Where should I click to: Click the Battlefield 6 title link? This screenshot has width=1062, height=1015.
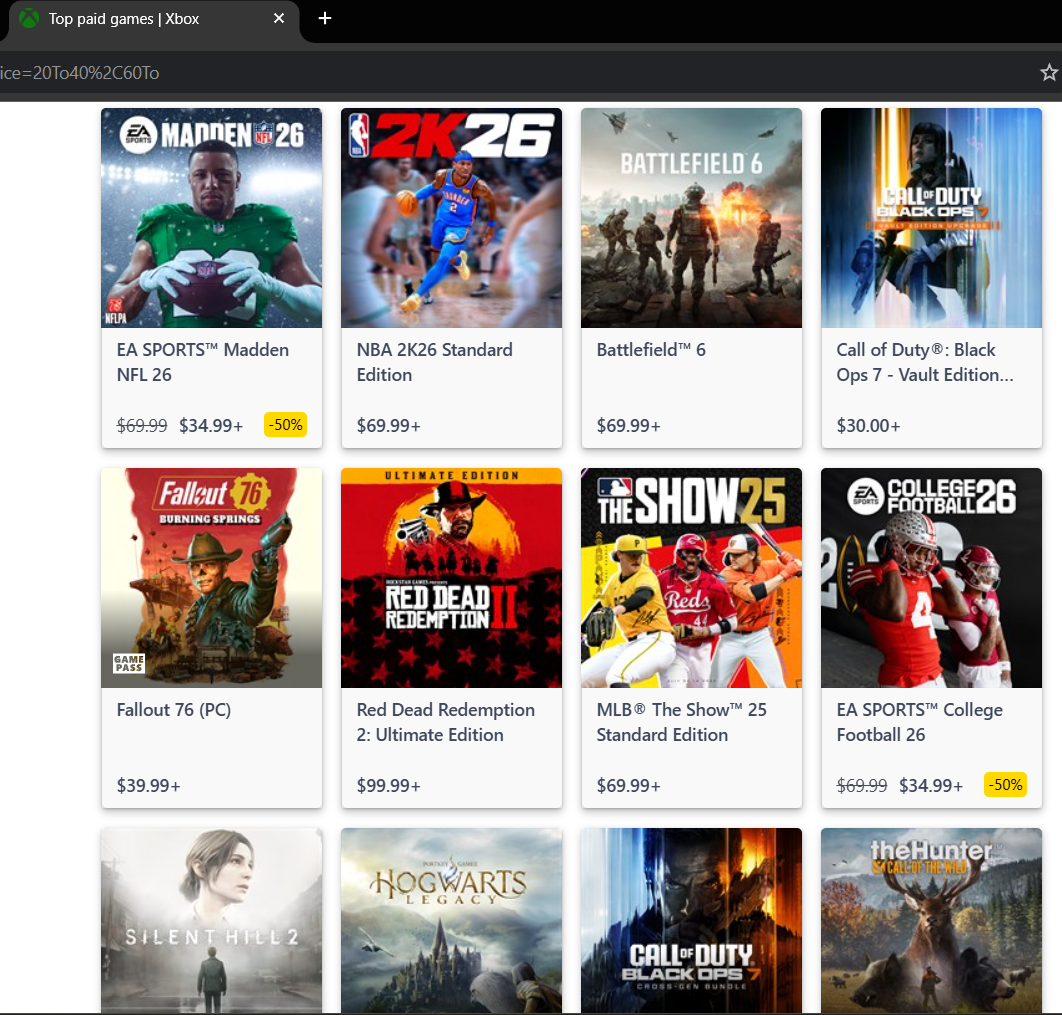tap(651, 350)
